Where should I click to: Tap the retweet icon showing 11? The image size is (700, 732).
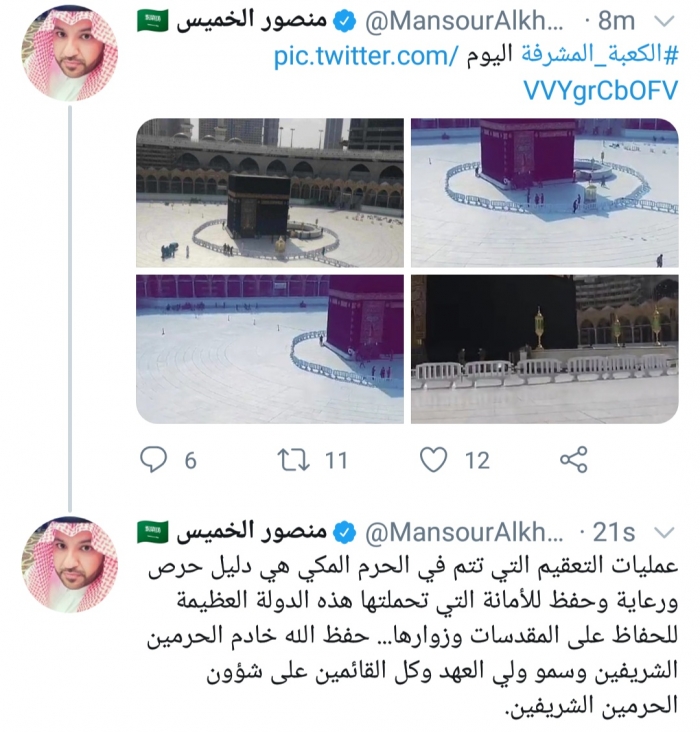click(293, 460)
